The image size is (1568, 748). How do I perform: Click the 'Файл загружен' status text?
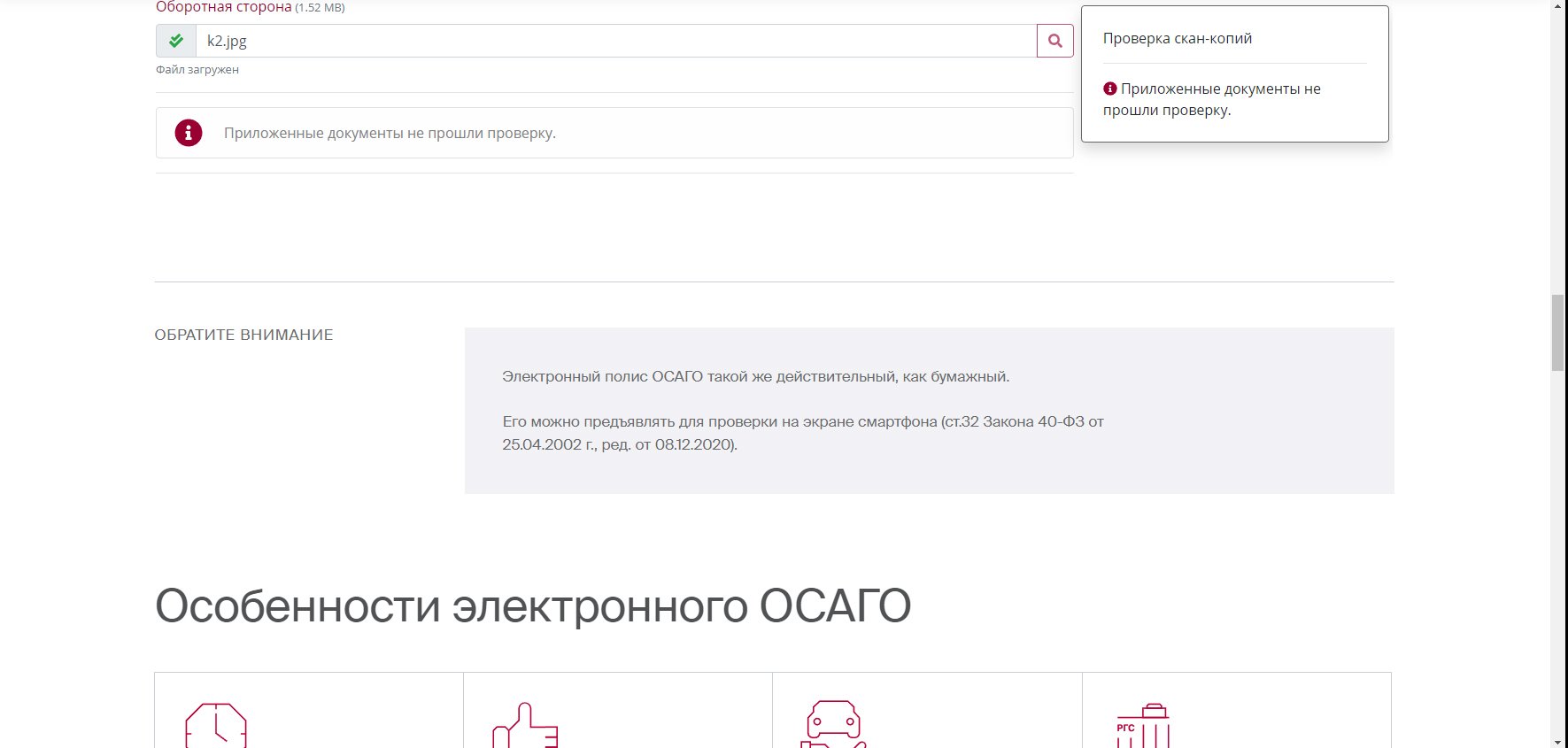197,70
